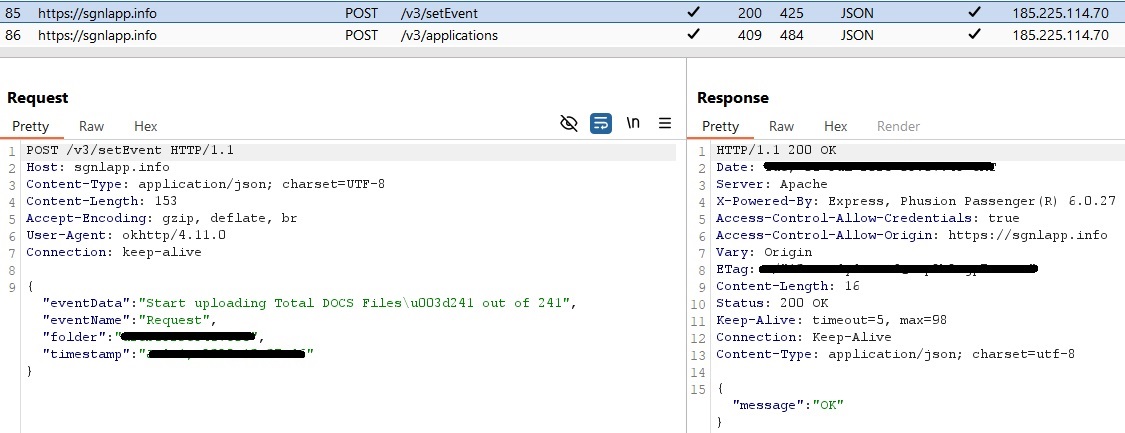Select the Response Pretty tab
This screenshot has width=1125, height=433.
pos(720,126)
